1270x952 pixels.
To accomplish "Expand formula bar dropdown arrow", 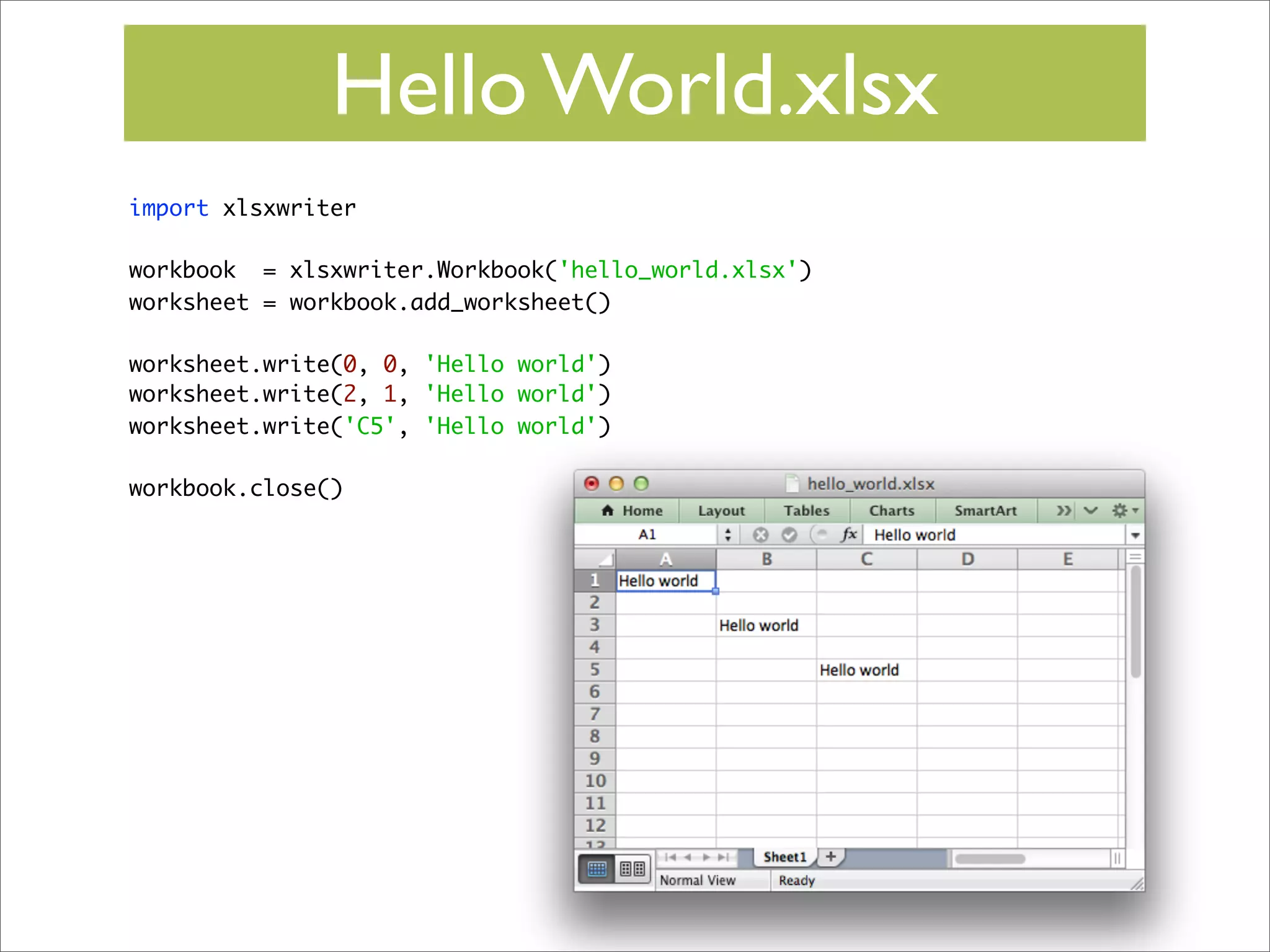I will coord(1135,535).
